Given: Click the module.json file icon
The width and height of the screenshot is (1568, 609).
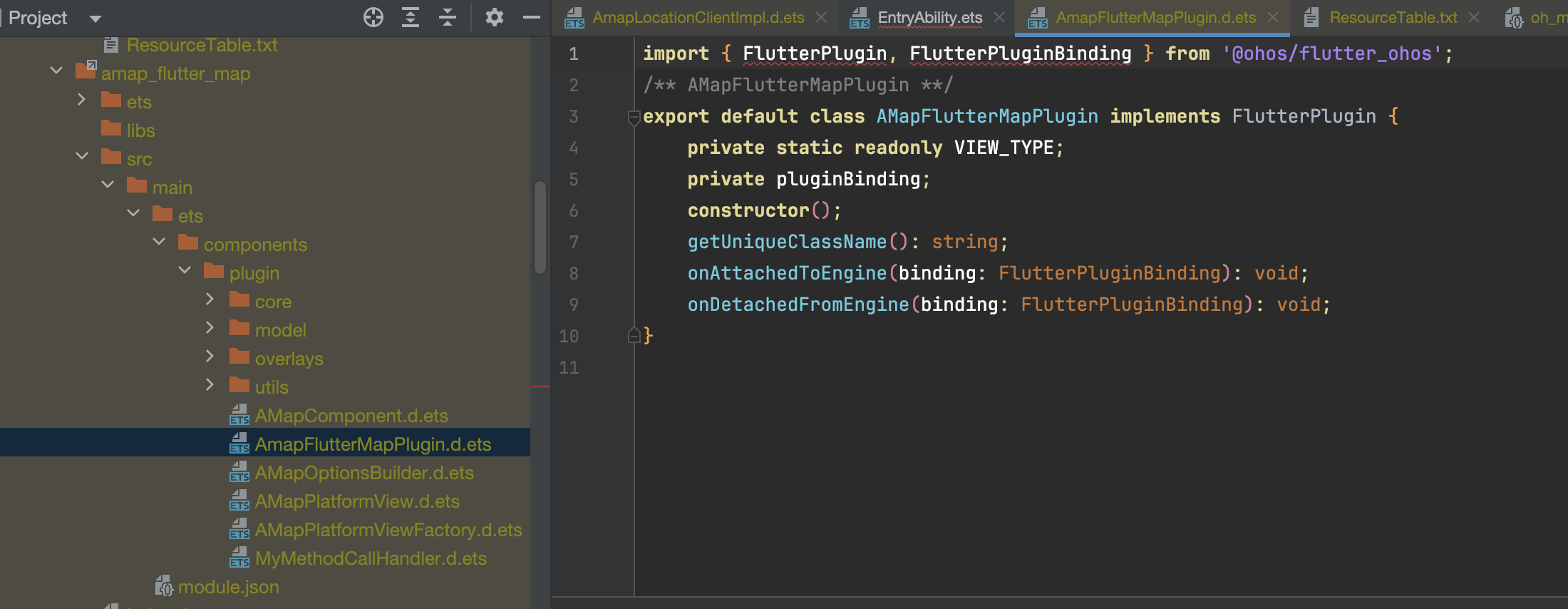Looking at the screenshot, I should 164,586.
